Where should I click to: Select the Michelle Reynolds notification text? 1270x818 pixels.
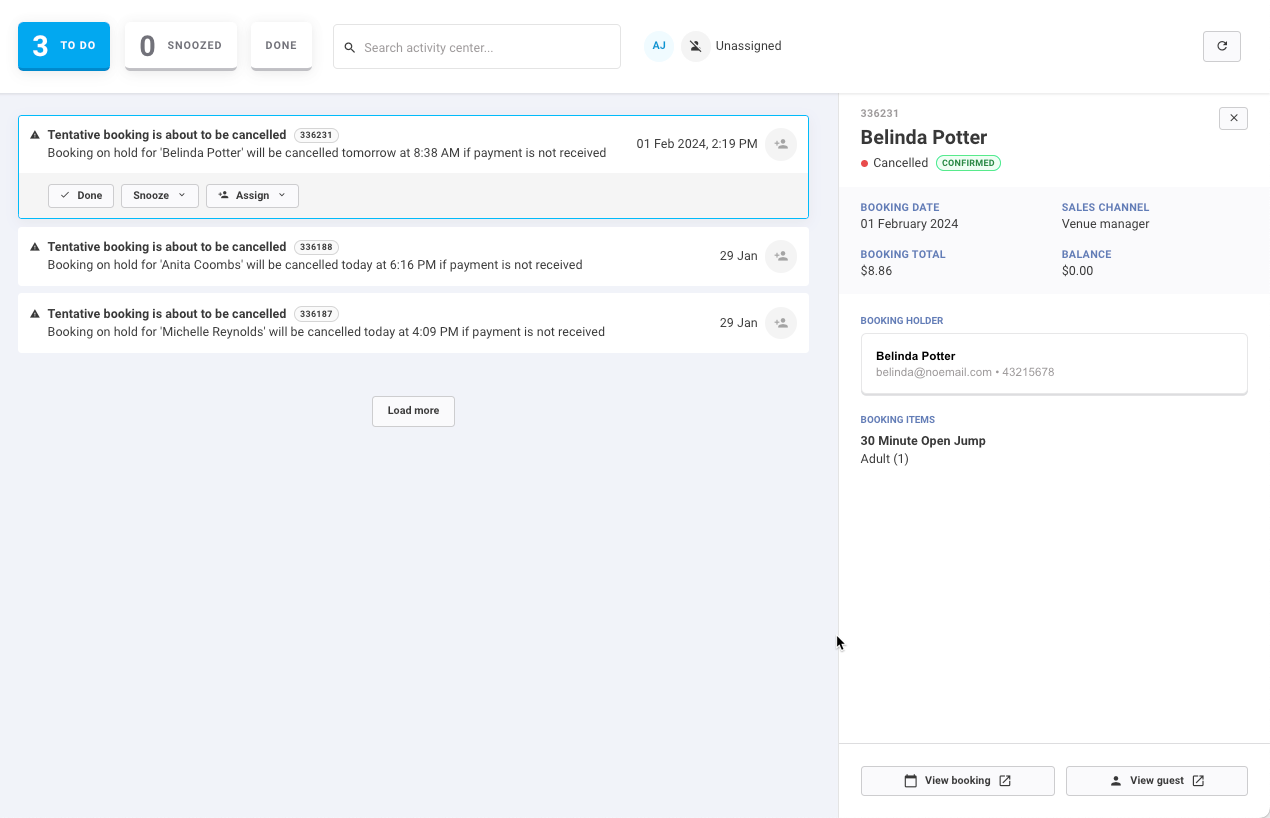click(x=326, y=332)
